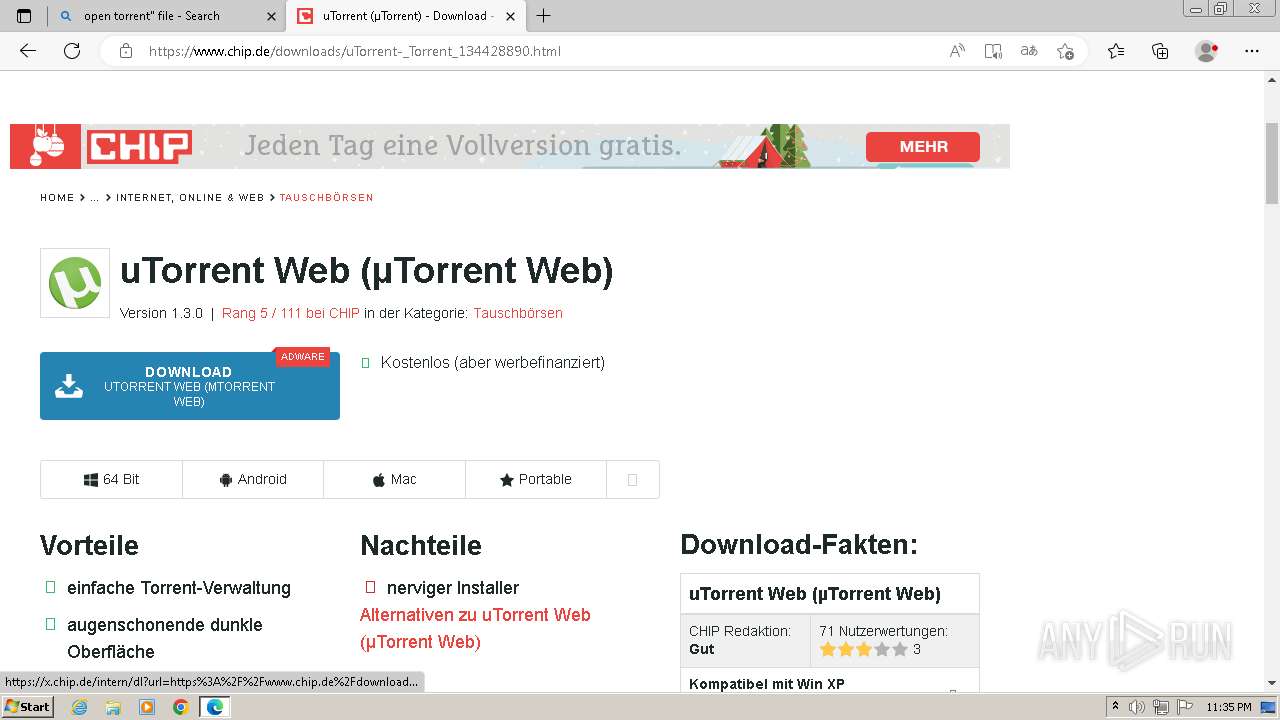This screenshot has width=1280, height=720.
Task: Go to HOME breadcrumb
Action: (57, 198)
